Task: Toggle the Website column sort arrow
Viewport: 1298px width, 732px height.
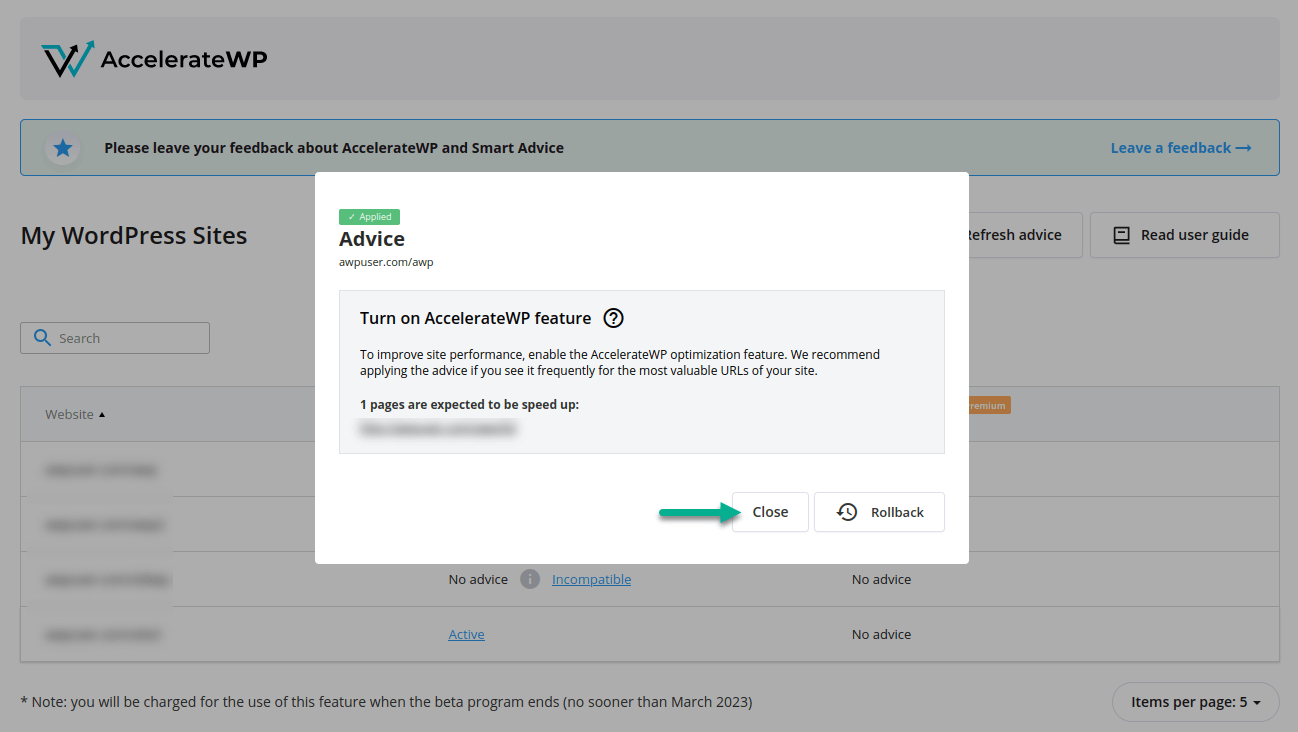Action: tap(103, 414)
